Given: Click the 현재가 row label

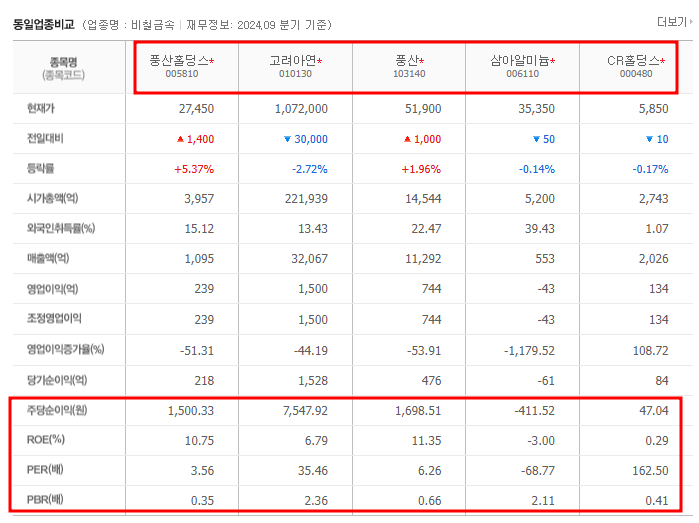Looking at the screenshot, I should (41, 108).
